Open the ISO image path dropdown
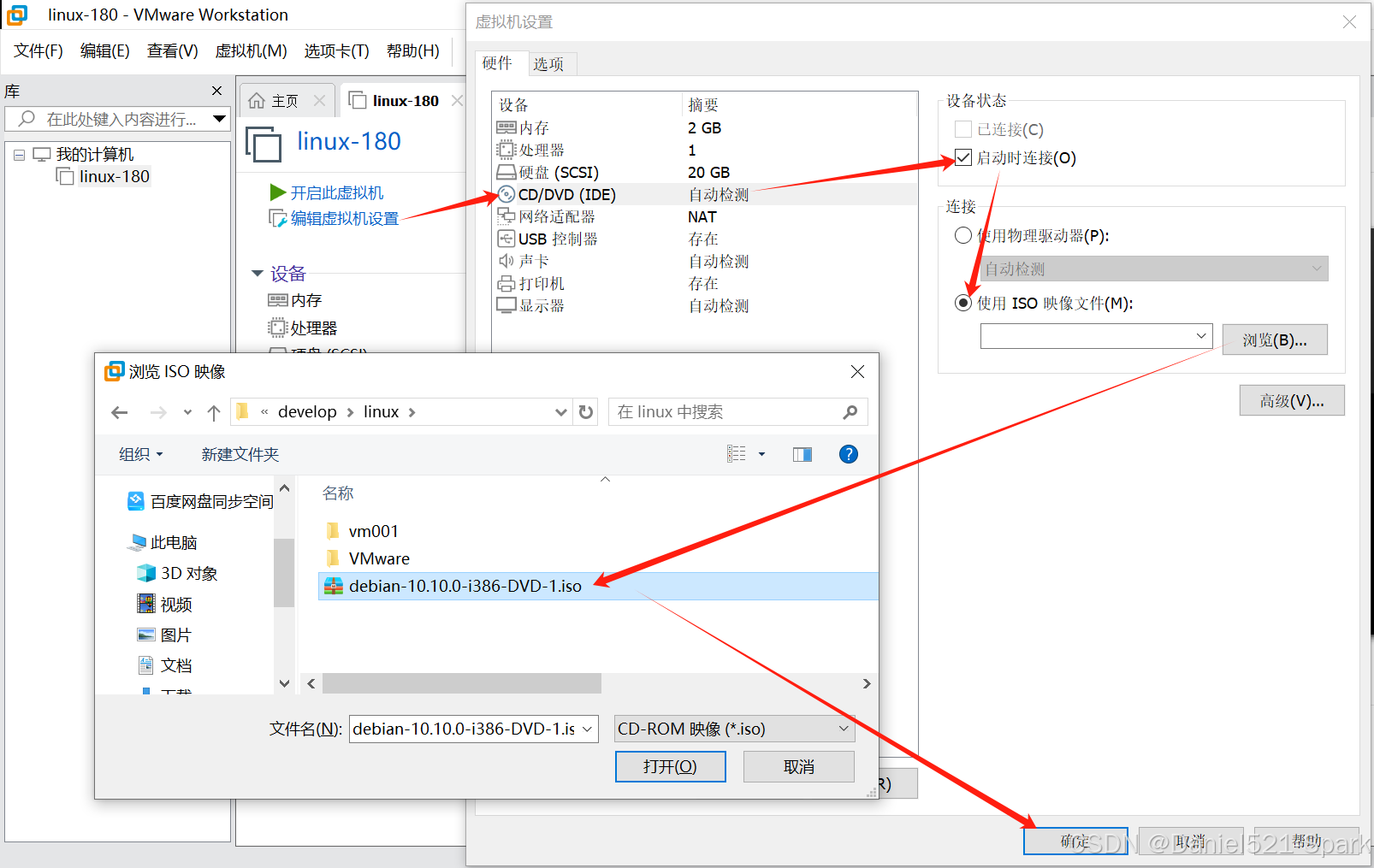 tap(1201, 336)
